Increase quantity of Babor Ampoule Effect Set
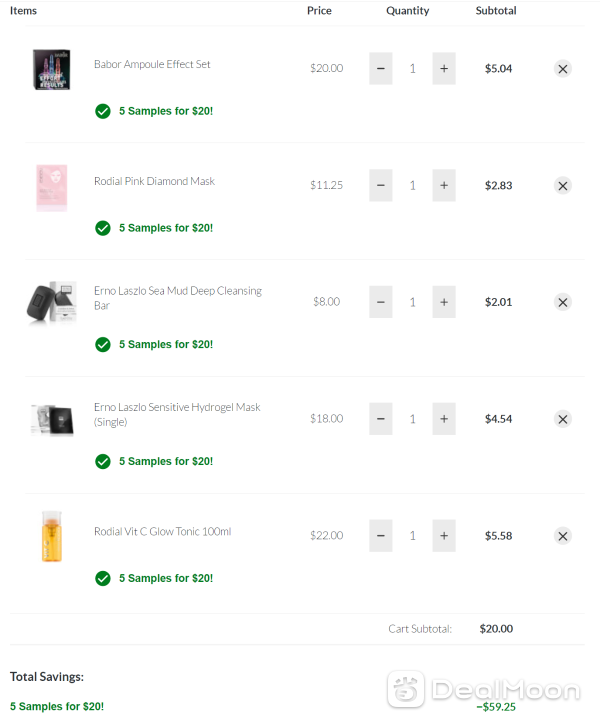This screenshot has width=600, height=722. [x=444, y=69]
